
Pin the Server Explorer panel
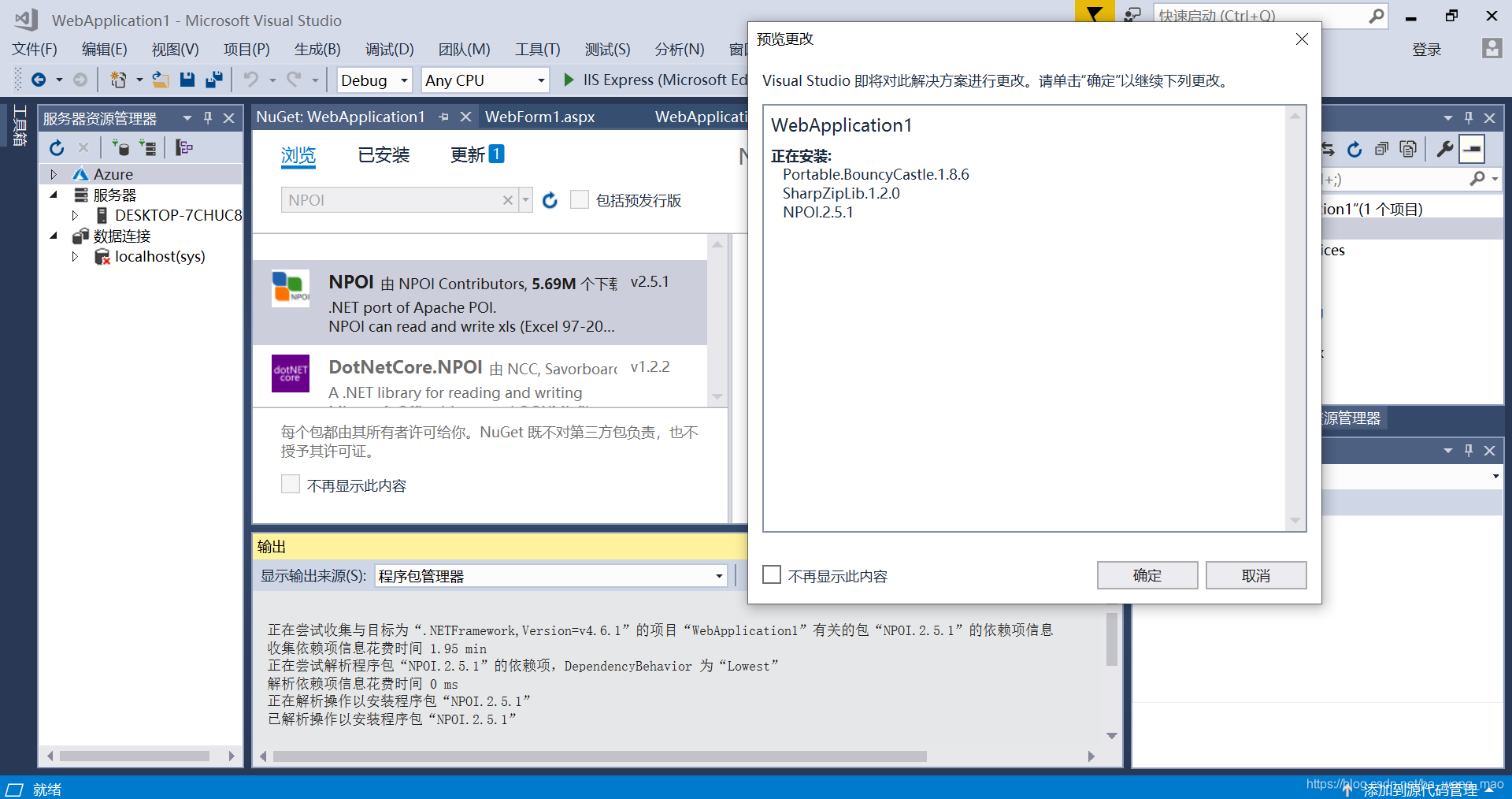pos(208,117)
